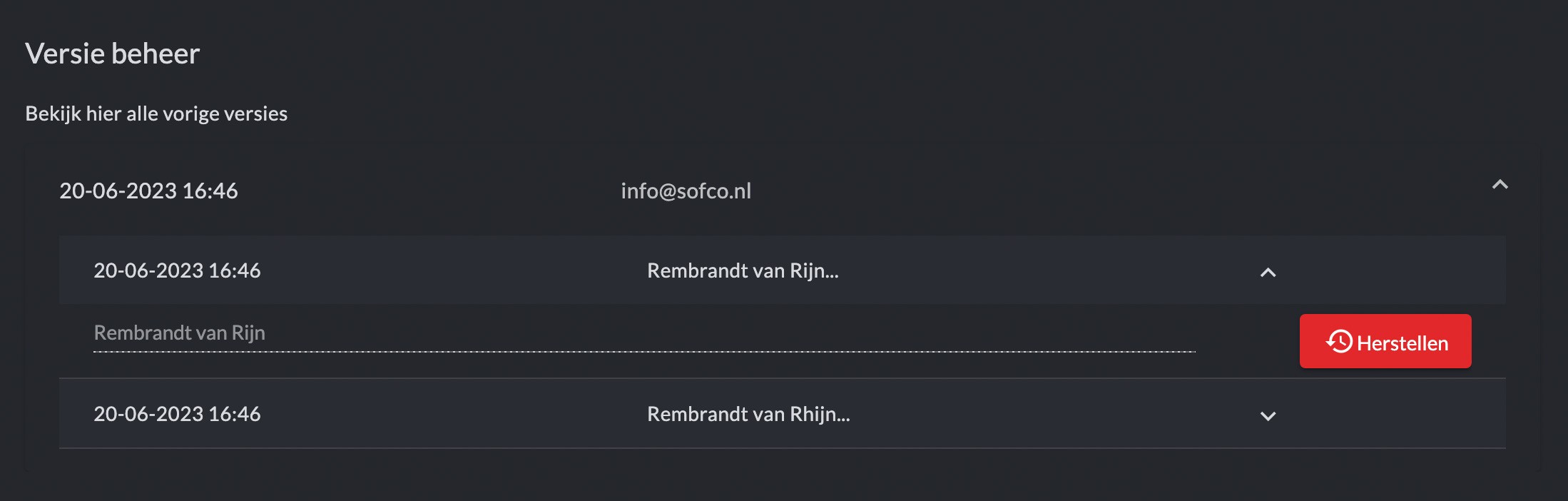Collapse the info@sofco.nl version group chevron
The width and height of the screenshot is (1568, 501).
coord(1500,185)
